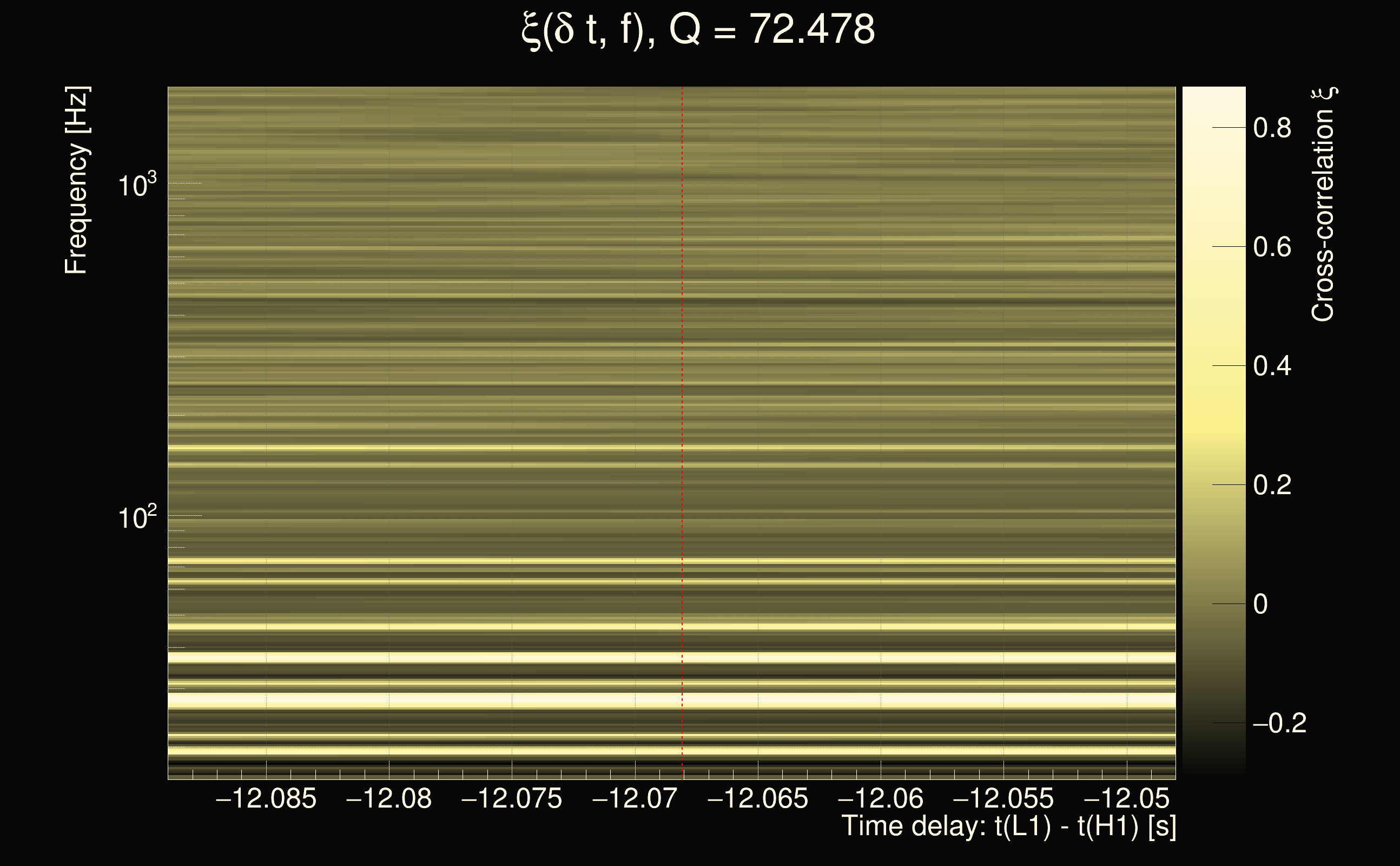Click the −0.2 colorbar tick label
Viewport: 1400px width, 866px height.
[x=1279, y=724]
